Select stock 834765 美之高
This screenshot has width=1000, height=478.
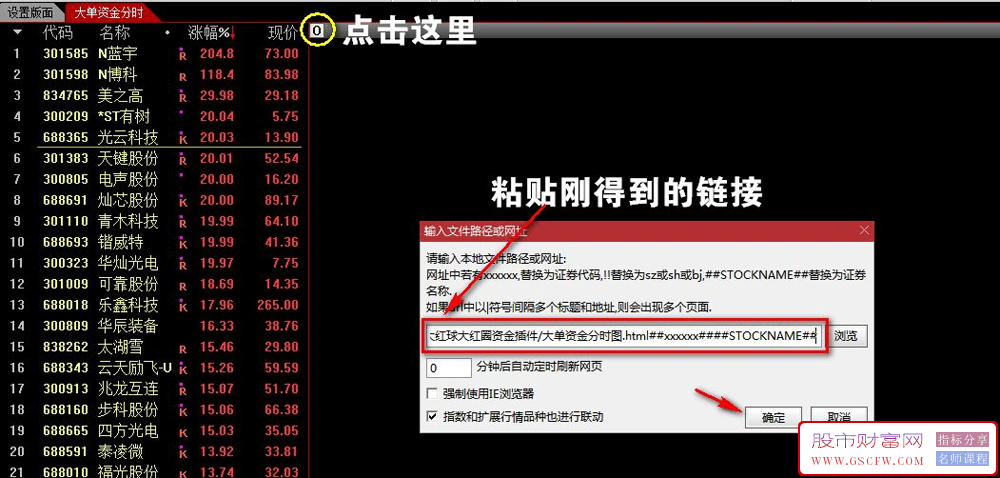pyautogui.click(x=154, y=96)
